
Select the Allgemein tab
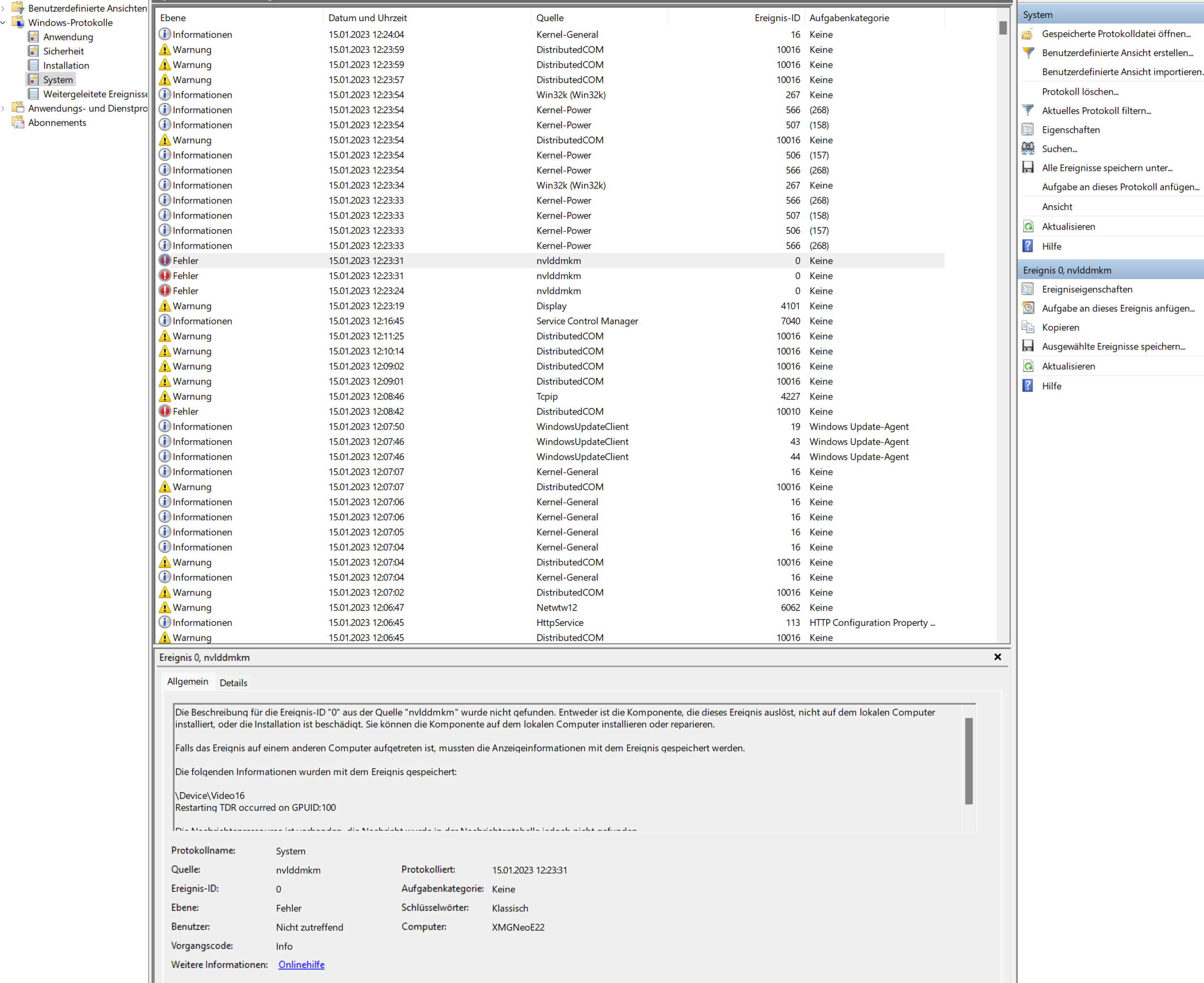(187, 682)
